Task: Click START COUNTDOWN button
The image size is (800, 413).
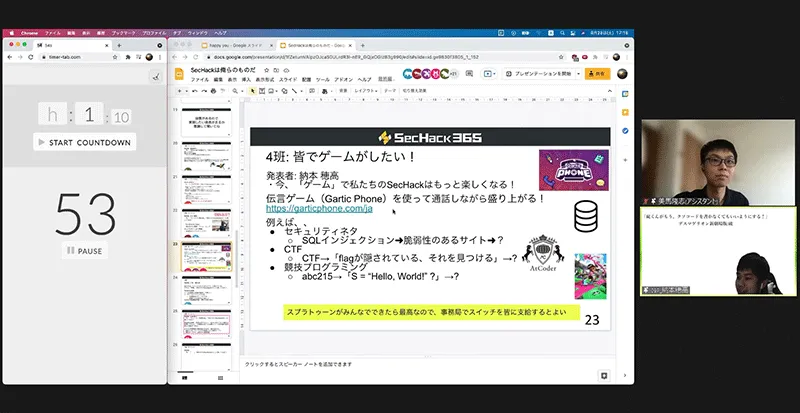Action: pyautogui.click(x=85, y=142)
